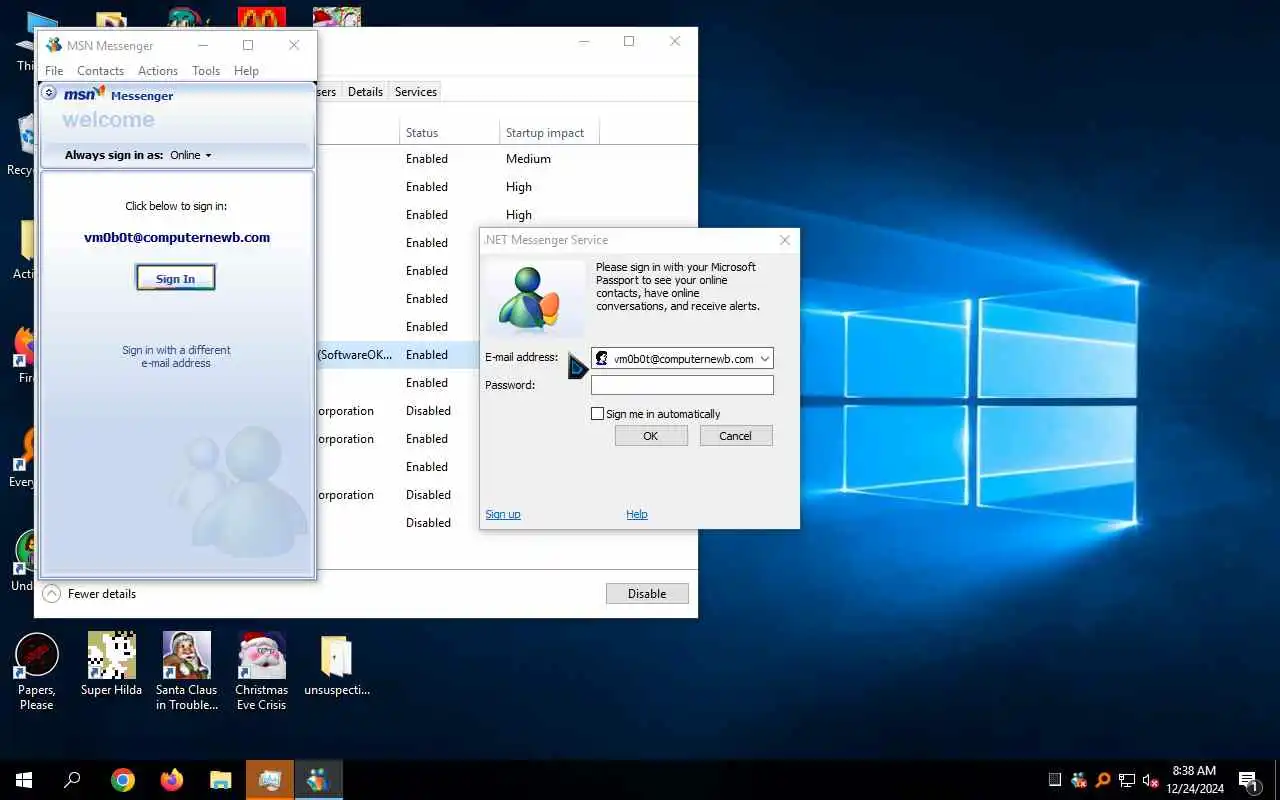The width and height of the screenshot is (1280, 800).
Task: Open Santa Claus in Trouble shortcut
Action: pos(186,671)
